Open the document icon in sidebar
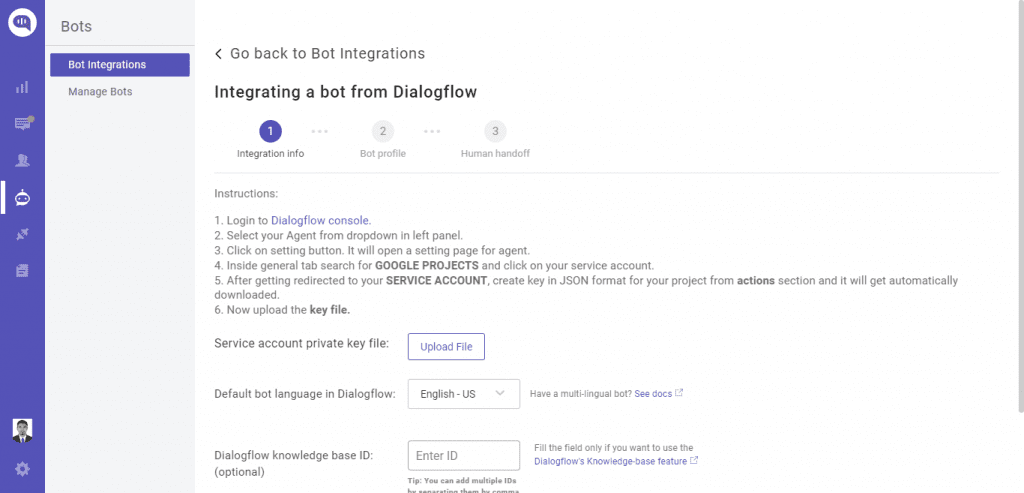The height and width of the screenshot is (493, 1024). click(22, 270)
